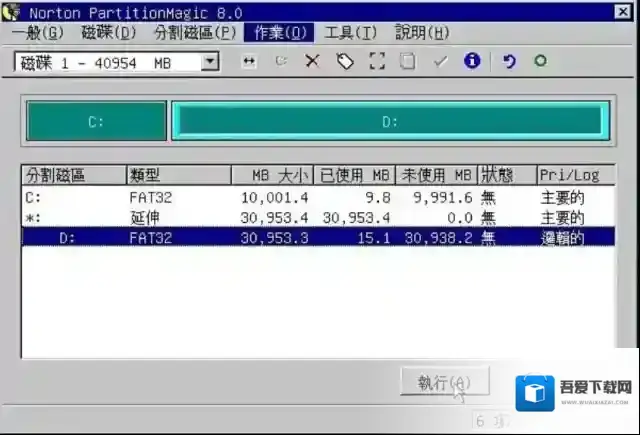This screenshot has height=435, width=640.
Task: Click the 分割磁區 column header
Action: (x=74, y=175)
